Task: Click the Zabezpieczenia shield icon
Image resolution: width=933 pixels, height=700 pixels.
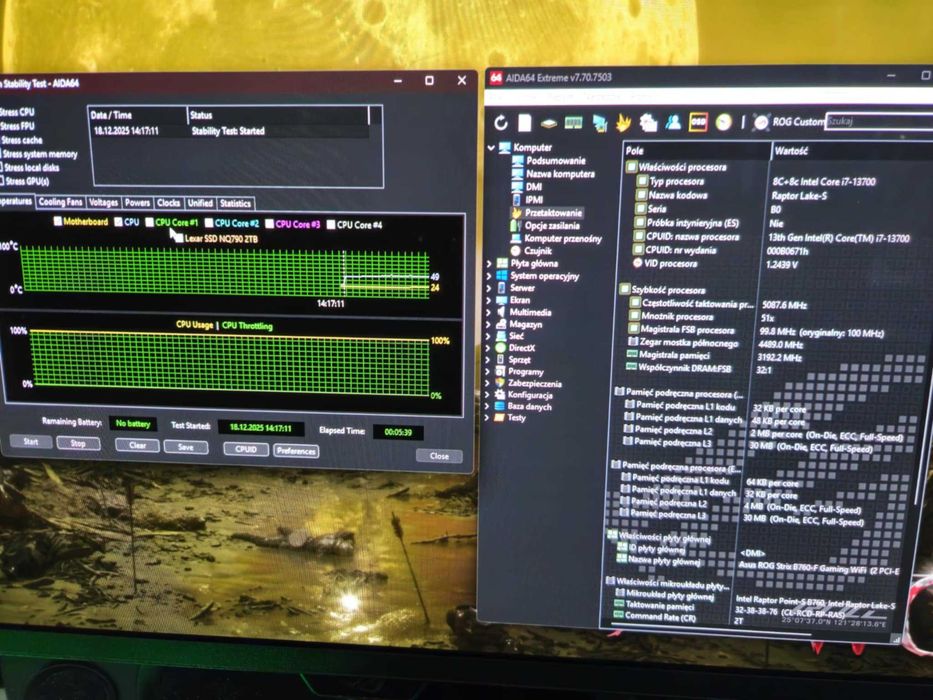Action: 500,383
